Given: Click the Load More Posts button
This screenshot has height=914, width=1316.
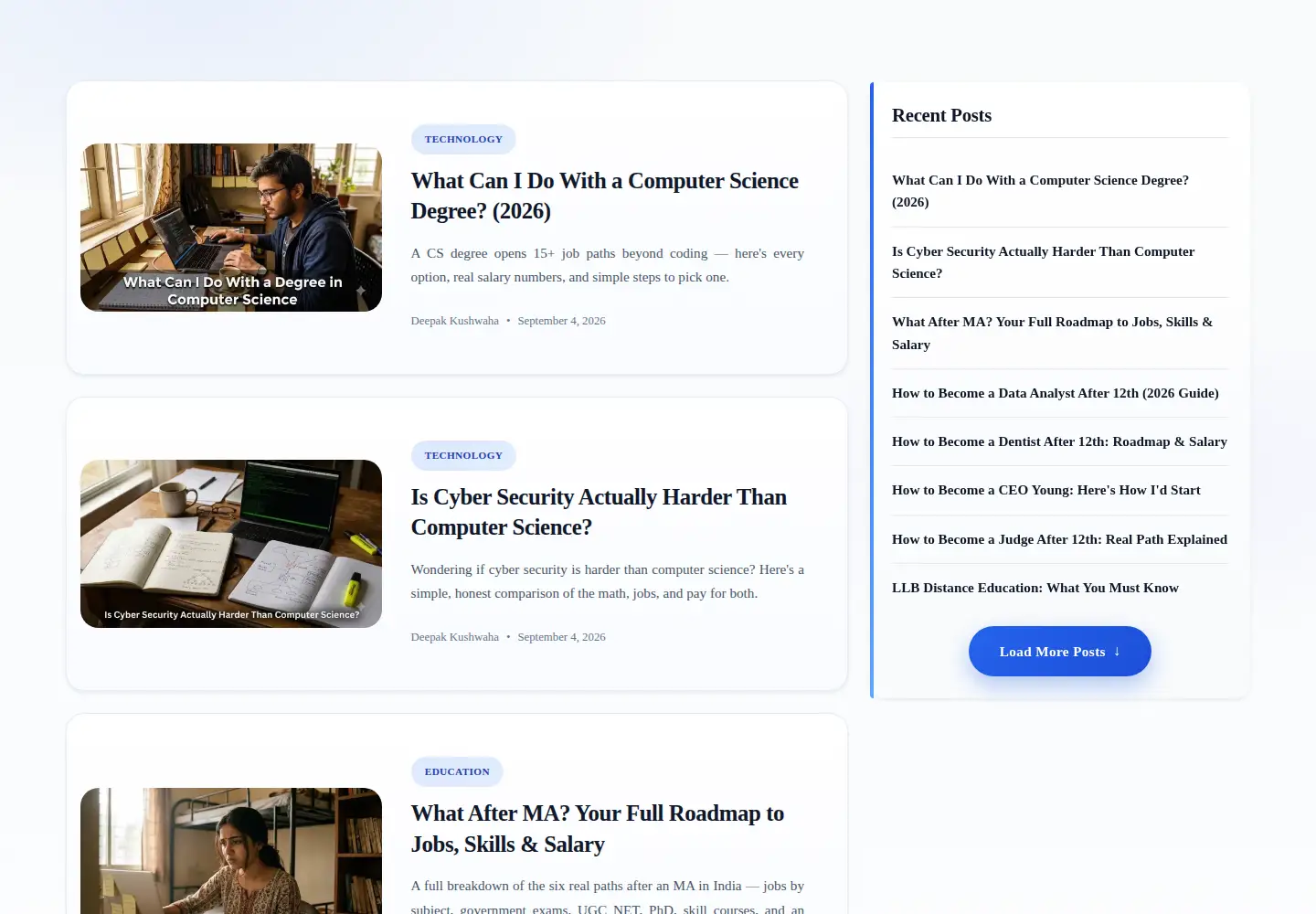Looking at the screenshot, I should (1060, 652).
